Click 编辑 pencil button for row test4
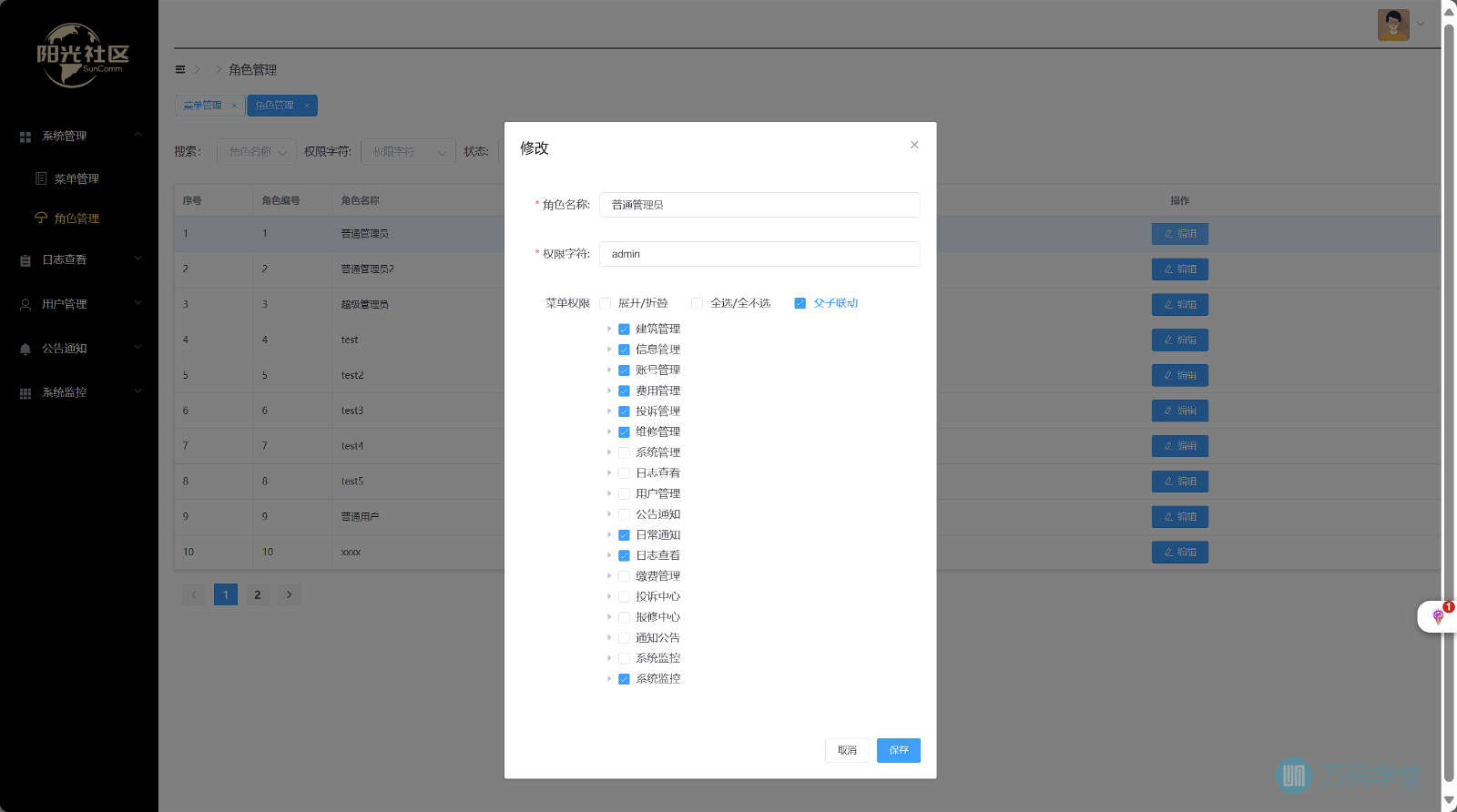The image size is (1457, 812). pos(1180,446)
